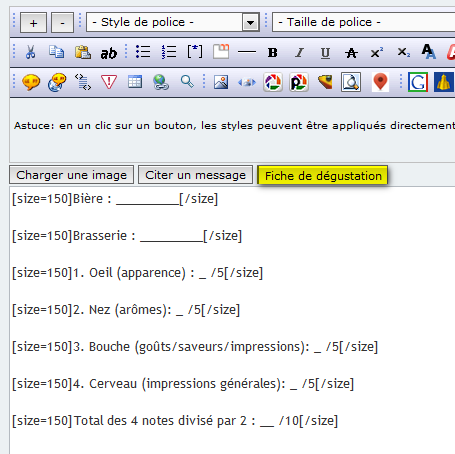This screenshot has height=454, width=455.
Task: Click the Paste clipboard icon
Action: click(83, 52)
